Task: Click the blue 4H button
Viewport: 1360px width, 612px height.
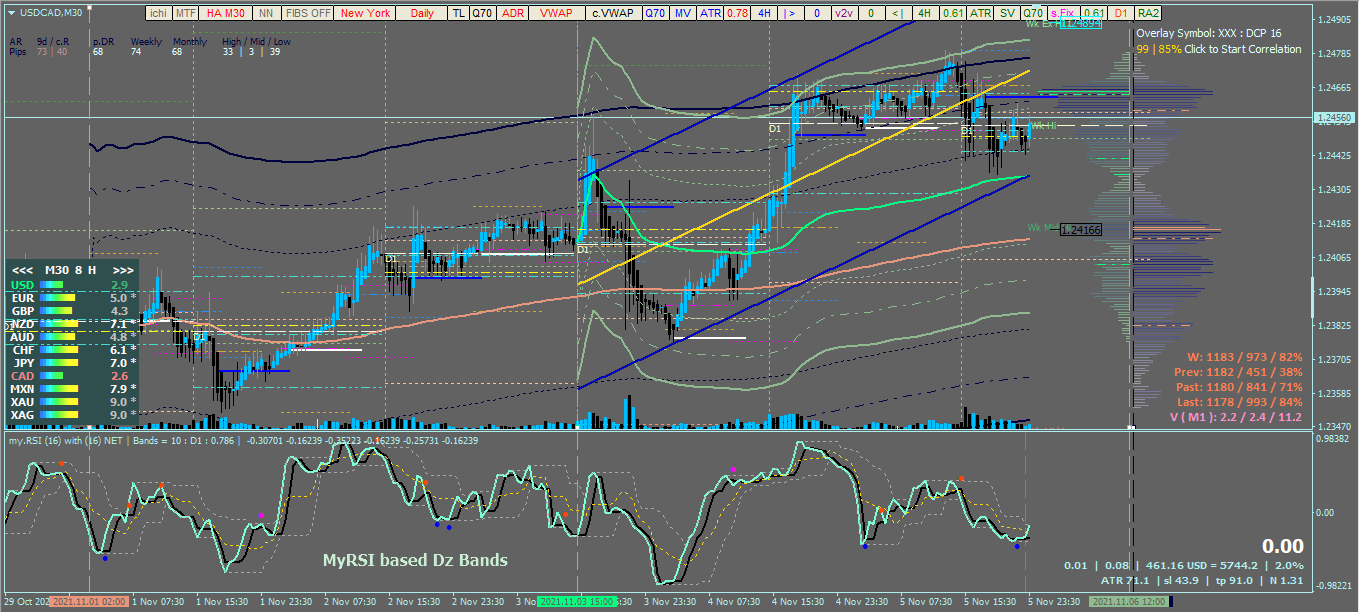Action: tap(764, 14)
